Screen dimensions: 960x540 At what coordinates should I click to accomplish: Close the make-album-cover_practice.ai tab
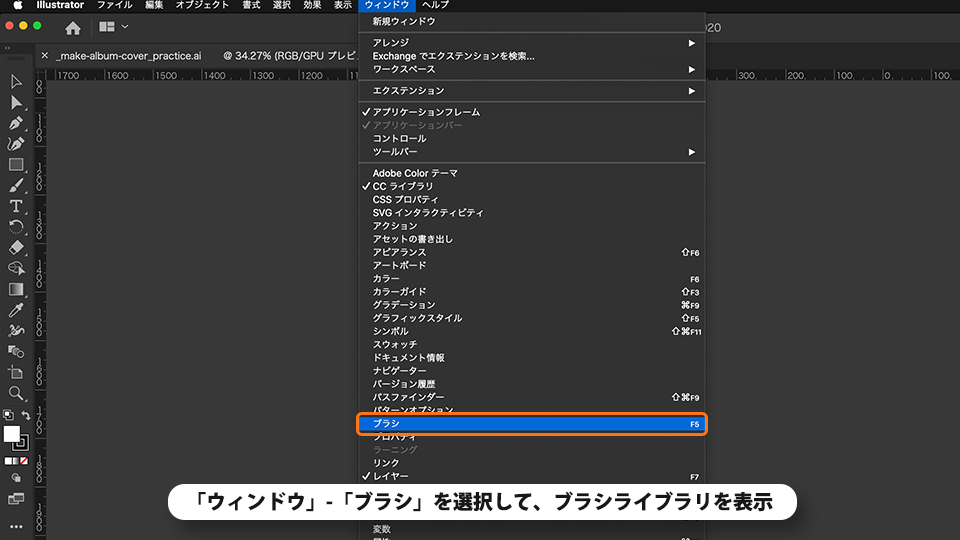click(45, 56)
